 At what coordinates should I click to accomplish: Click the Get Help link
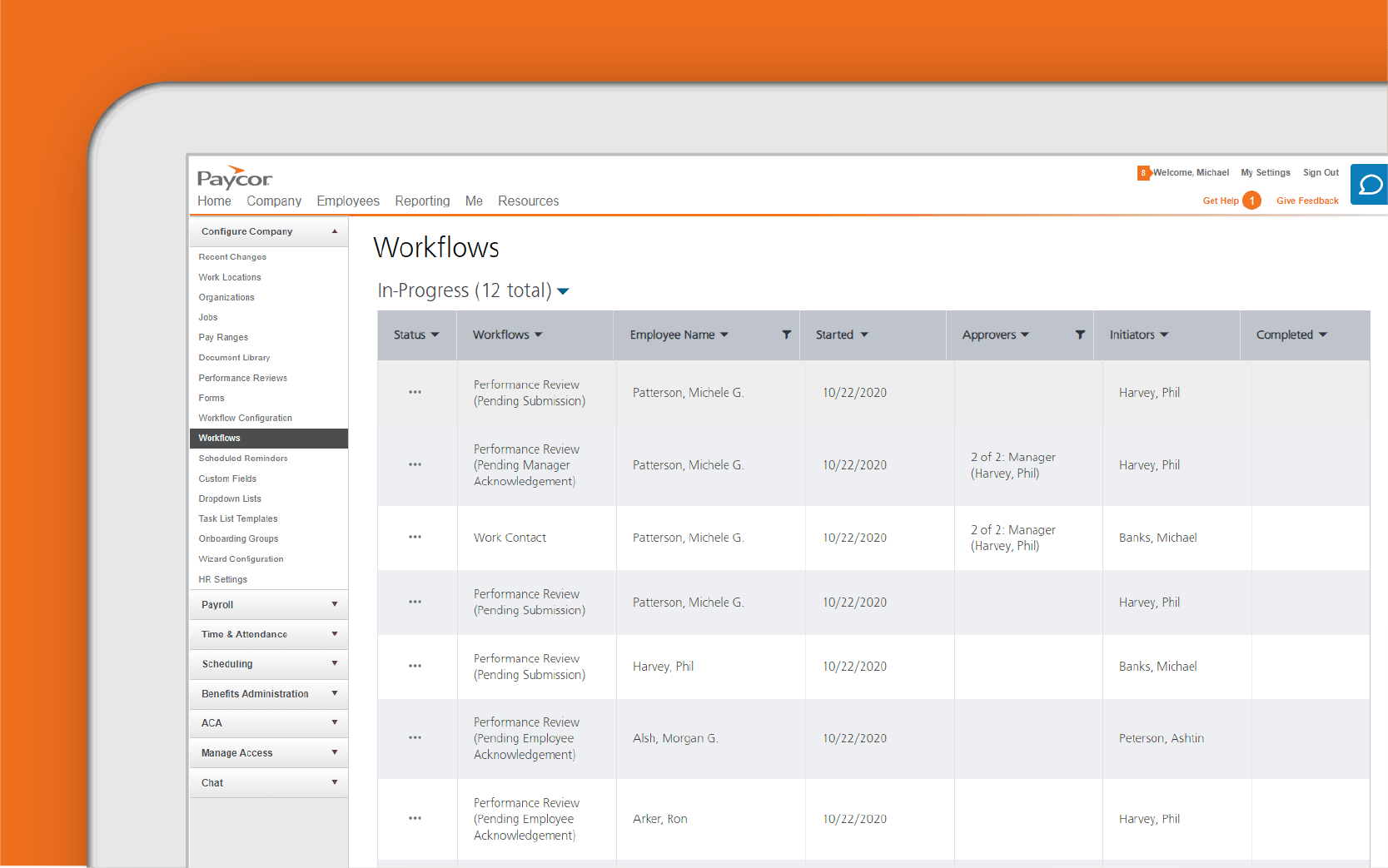click(x=1221, y=201)
